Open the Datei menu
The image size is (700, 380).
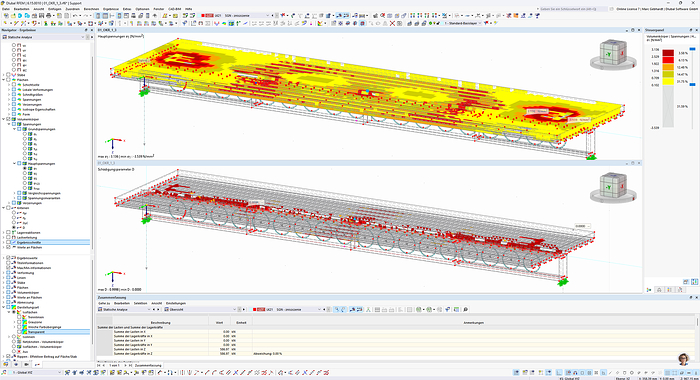point(5,9)
